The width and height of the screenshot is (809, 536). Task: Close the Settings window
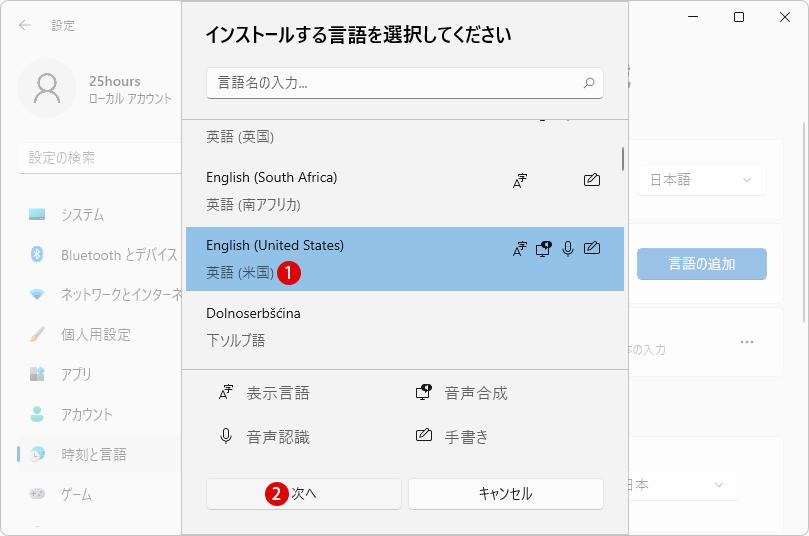tap(785, 17)
